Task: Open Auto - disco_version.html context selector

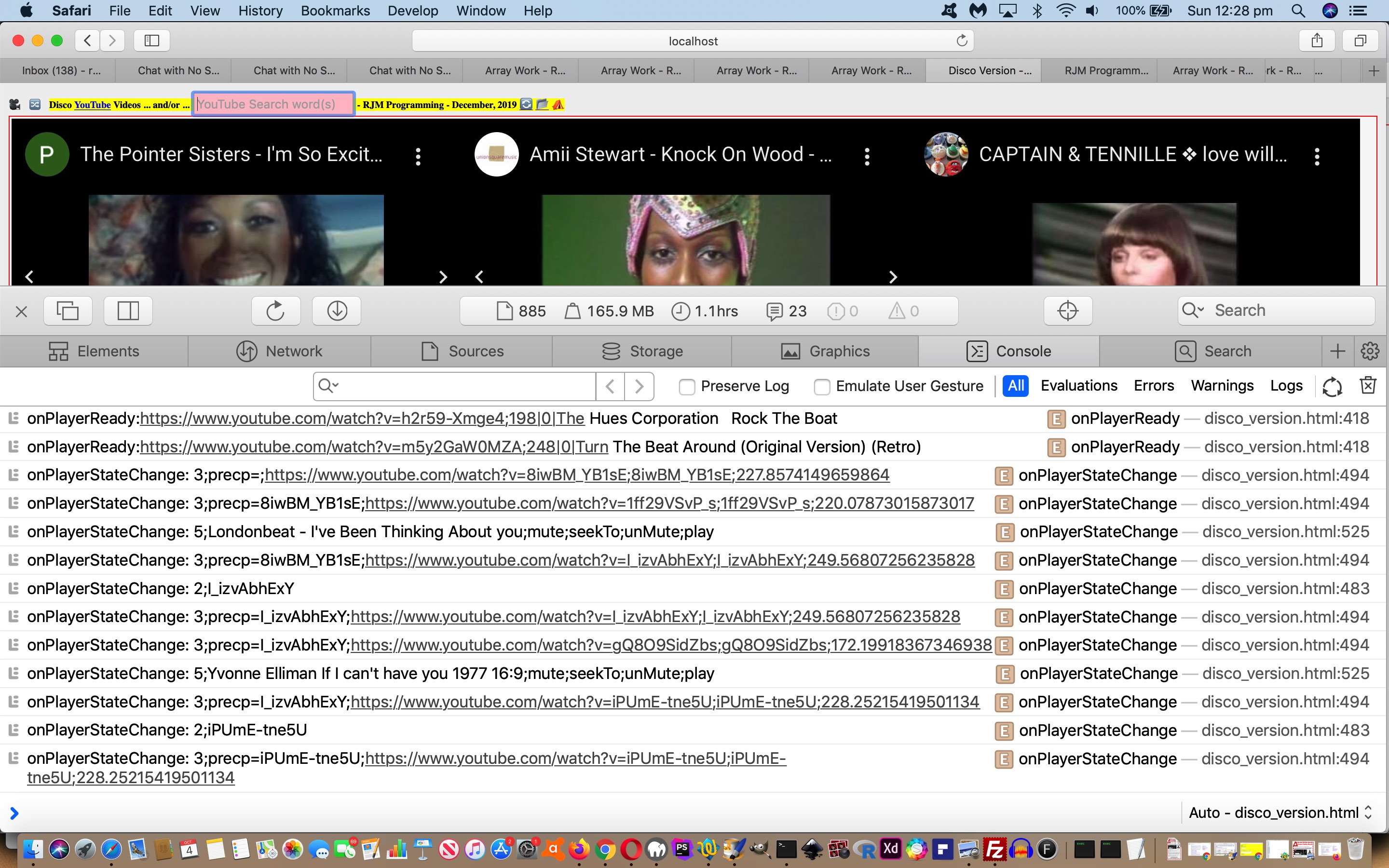Action: point(1280,813)
